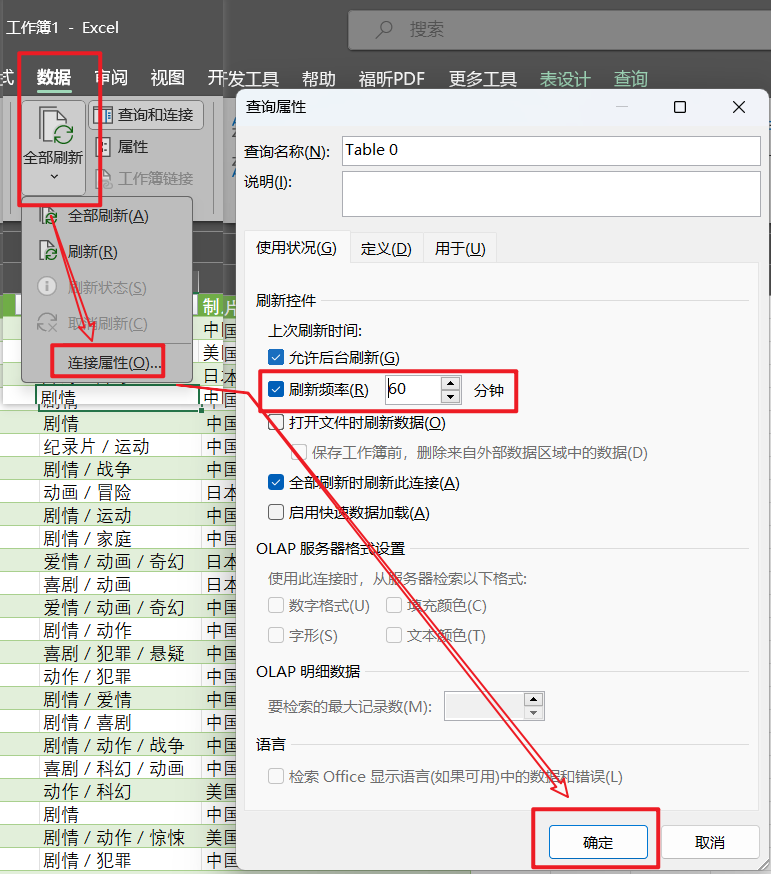Viewport: 771px width, 874px height.
Task: Switch to the Definition (D) tab
Action: [386, 249]
